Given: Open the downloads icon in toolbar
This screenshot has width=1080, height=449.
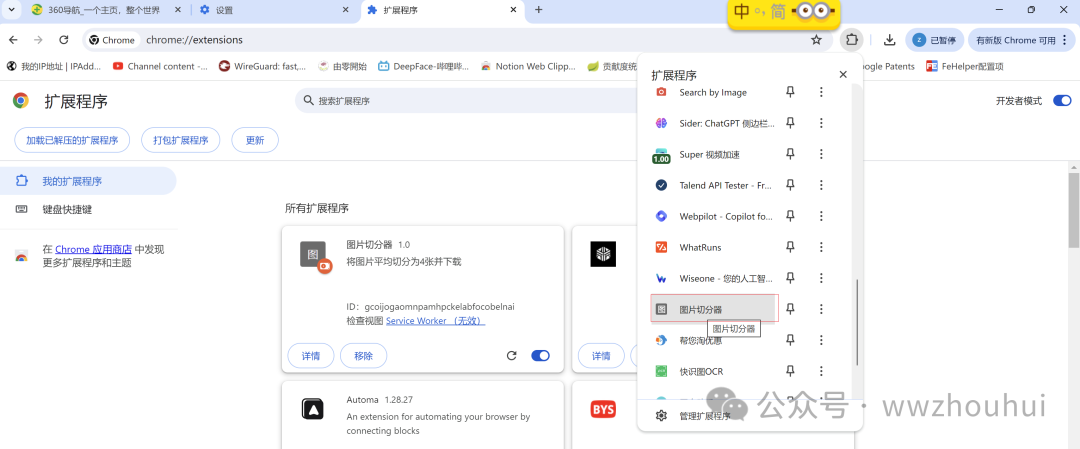Looking at the screenshot, I should coord(889,40).
